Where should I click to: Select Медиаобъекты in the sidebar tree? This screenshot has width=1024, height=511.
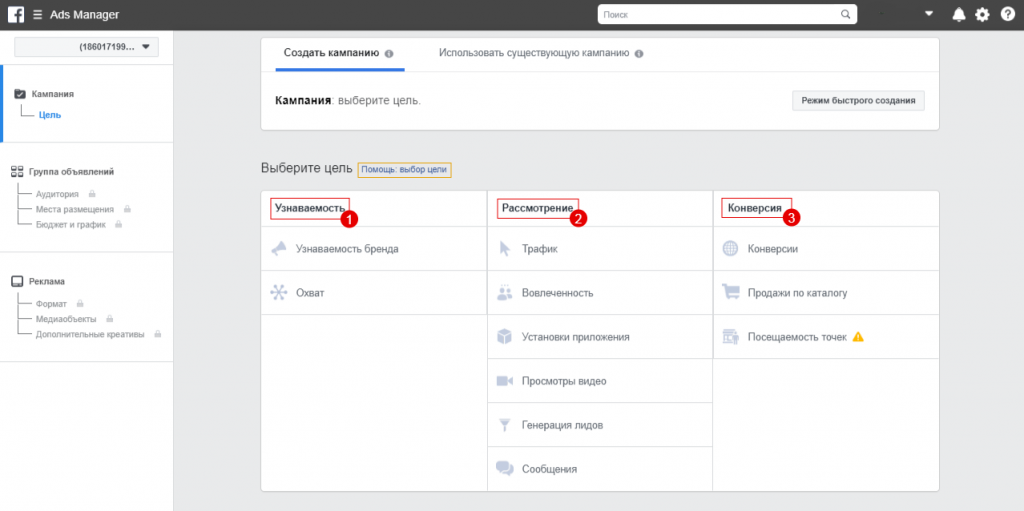point(66,320)
